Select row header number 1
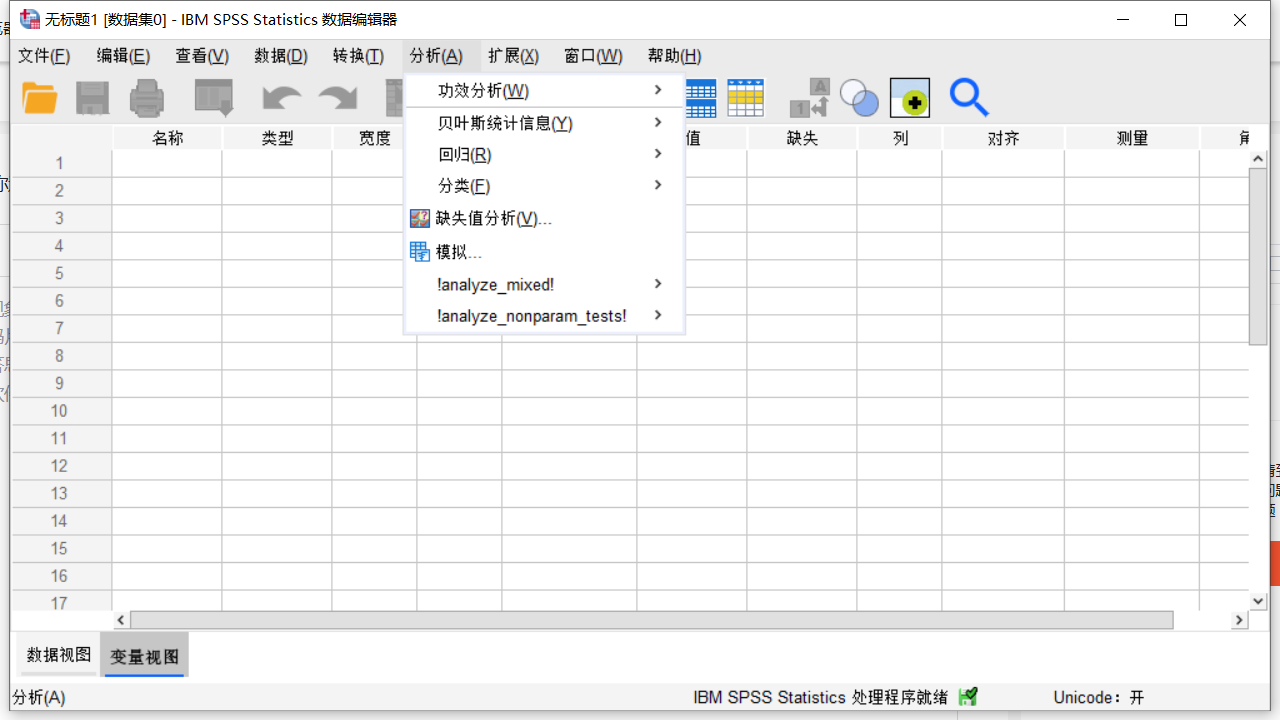1280x720 pixels. (61, 164)
